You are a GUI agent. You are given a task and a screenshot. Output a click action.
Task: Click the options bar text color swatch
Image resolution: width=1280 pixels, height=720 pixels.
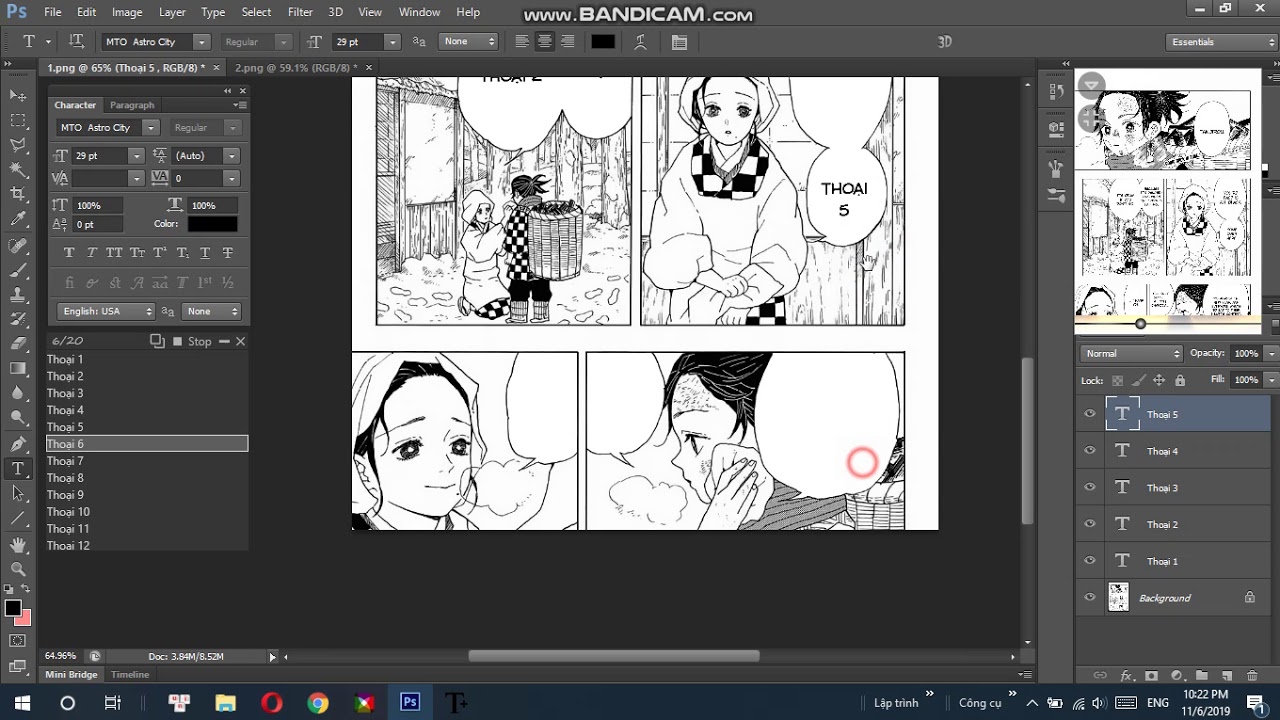pyautogui.click(x=603, y=42)
